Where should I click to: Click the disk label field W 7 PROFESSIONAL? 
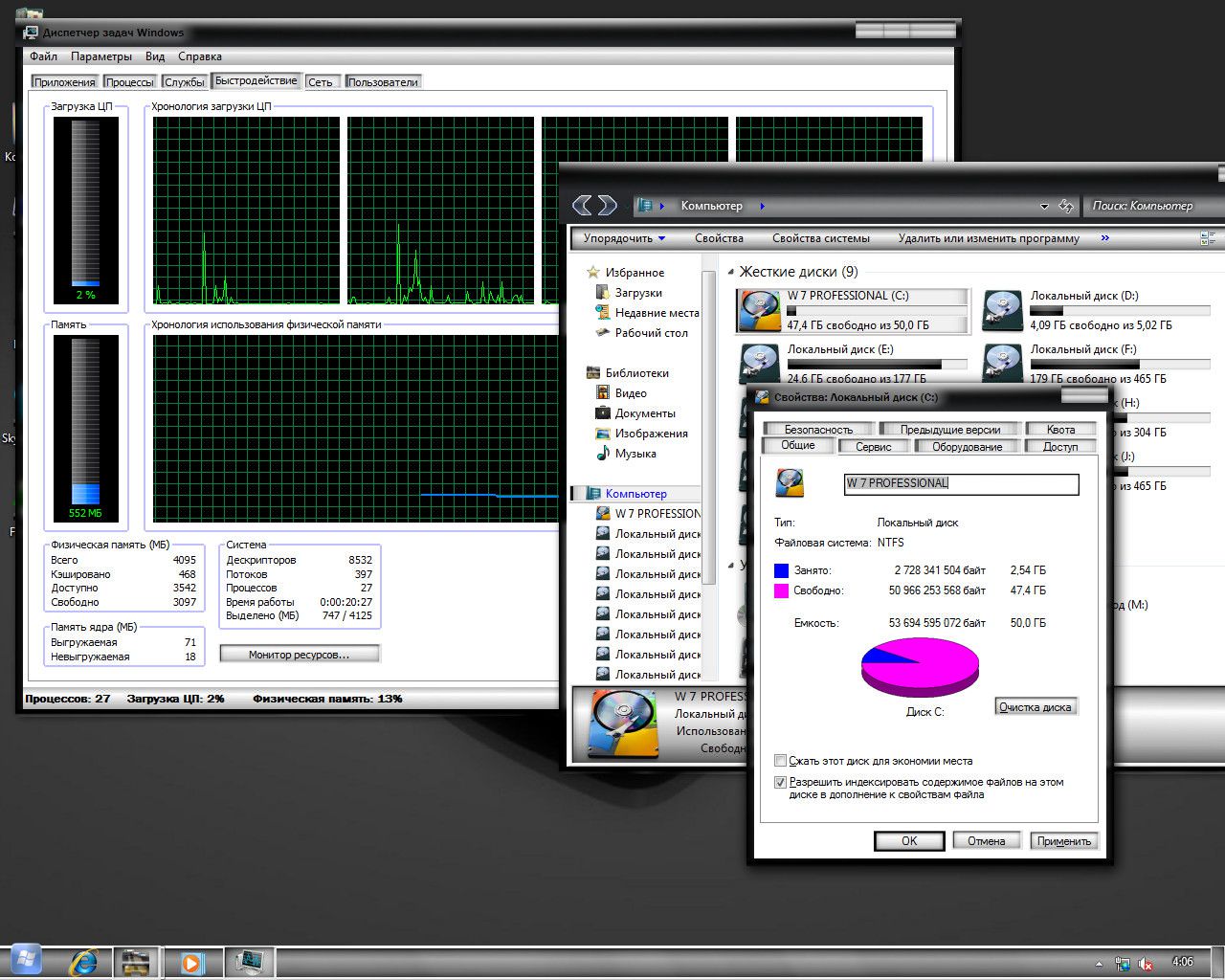961,483
